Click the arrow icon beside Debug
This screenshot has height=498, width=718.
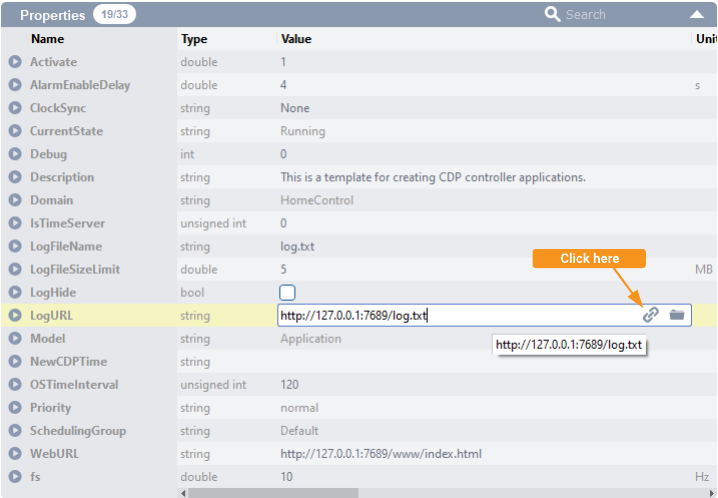coord(15,154)
